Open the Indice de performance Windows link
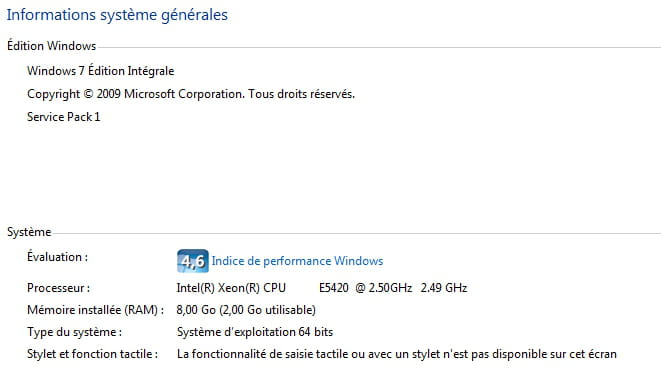The image size is (661, 373). 297,261
